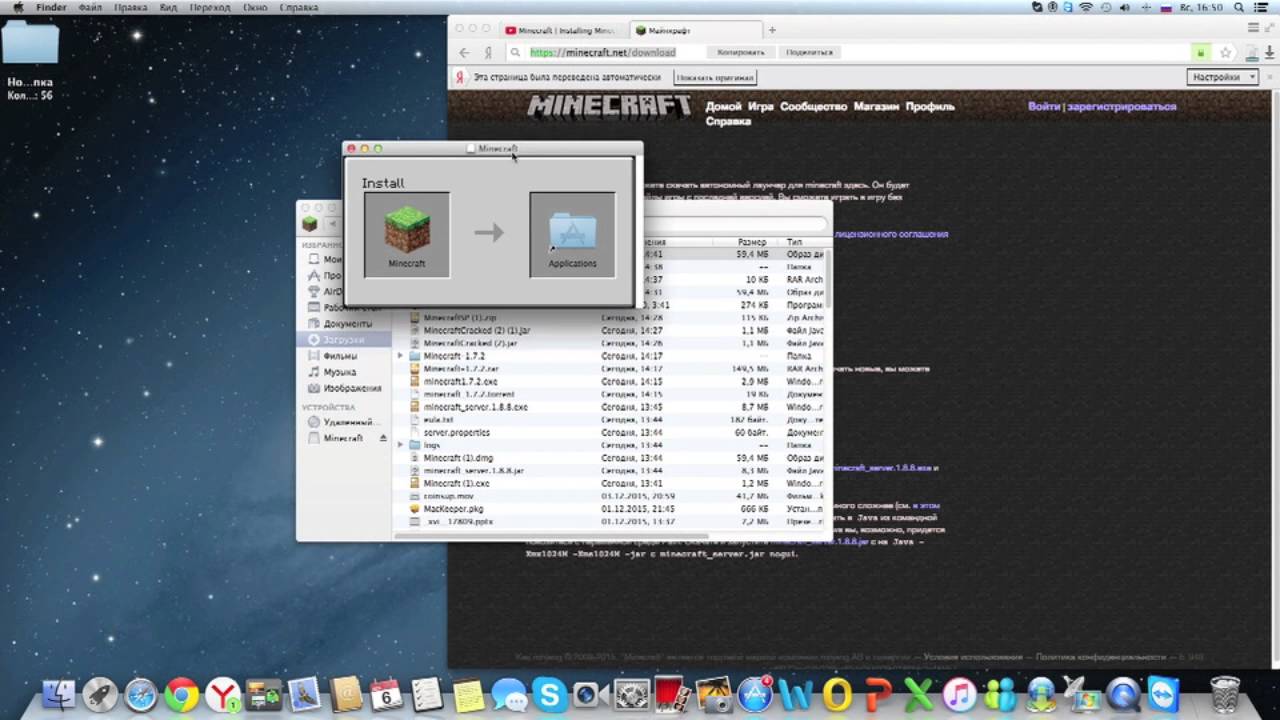This screenshot has height=720, width=1280.
Task: Open Launchpad rocket icon in Dock
Action: tap(100, 693)
